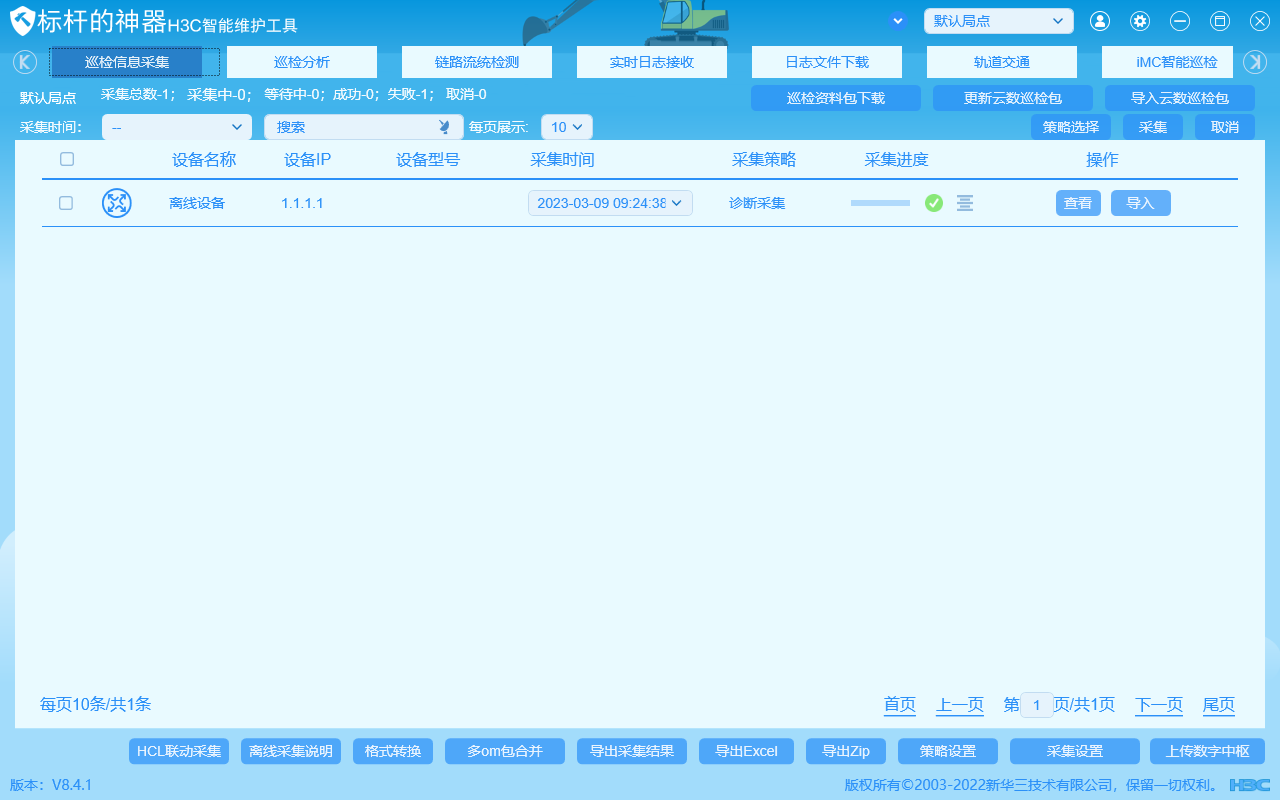Open the 策略设置 button
The width and height of the screenshot is (1280, 800).
tap(948, 752)
